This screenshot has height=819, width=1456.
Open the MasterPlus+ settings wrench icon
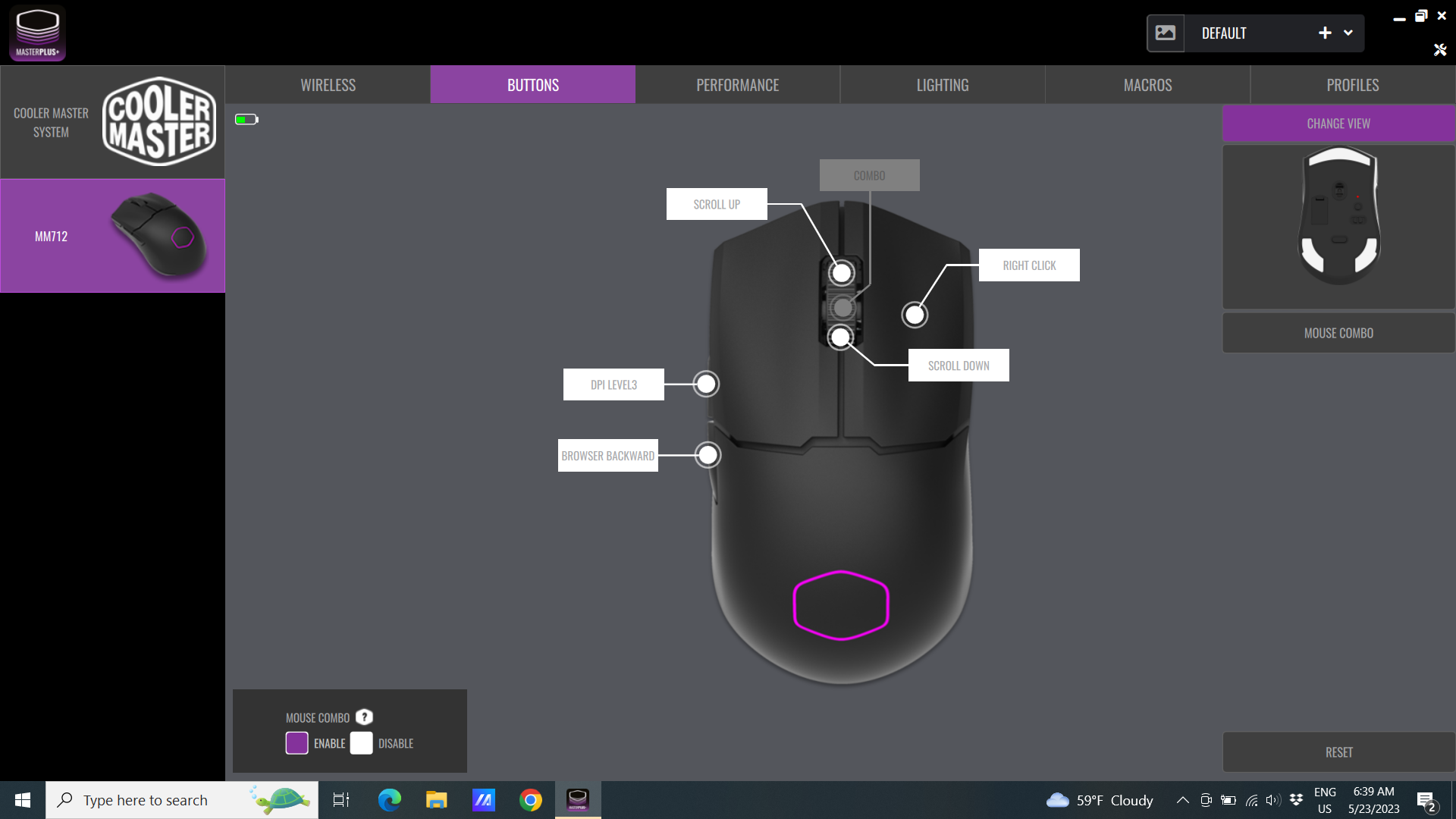click(1440, 50)
